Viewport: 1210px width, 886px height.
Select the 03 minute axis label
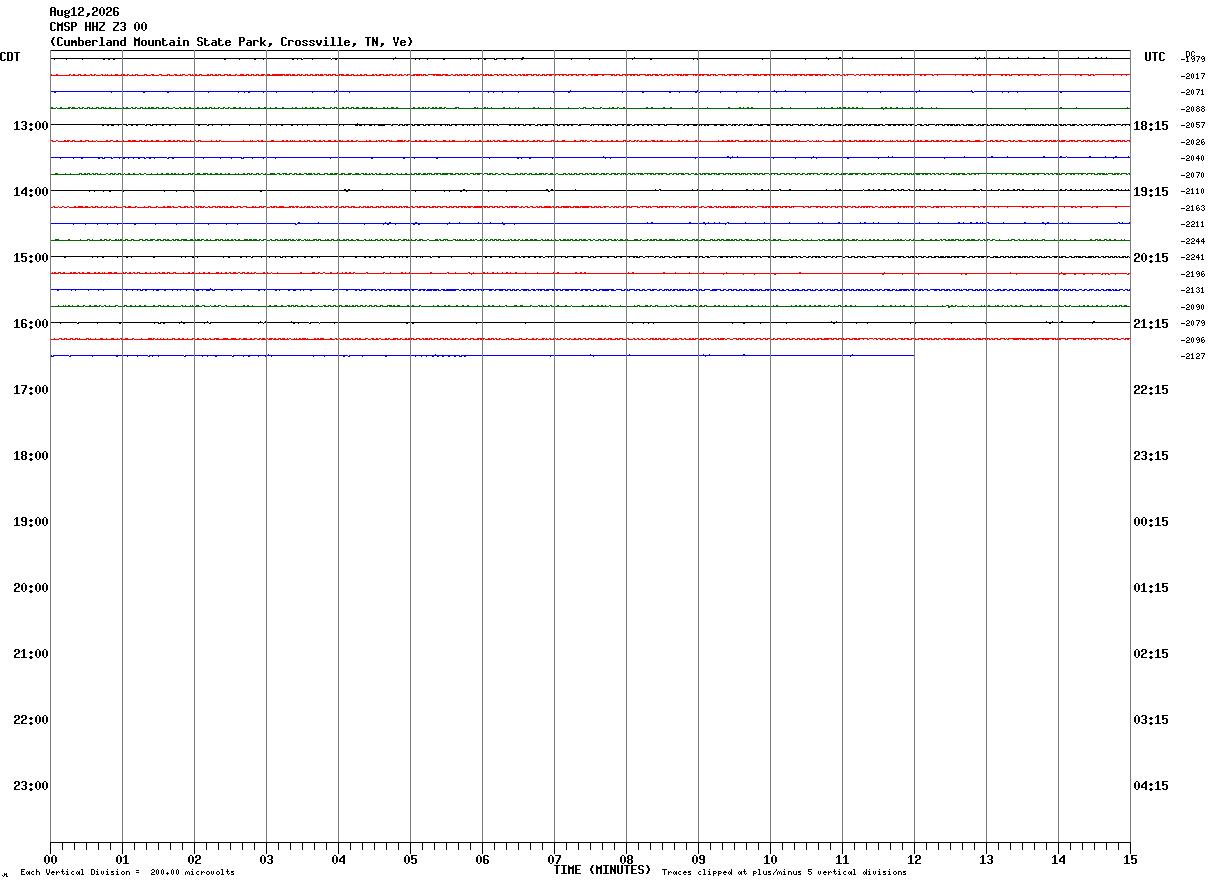[266, 860]
